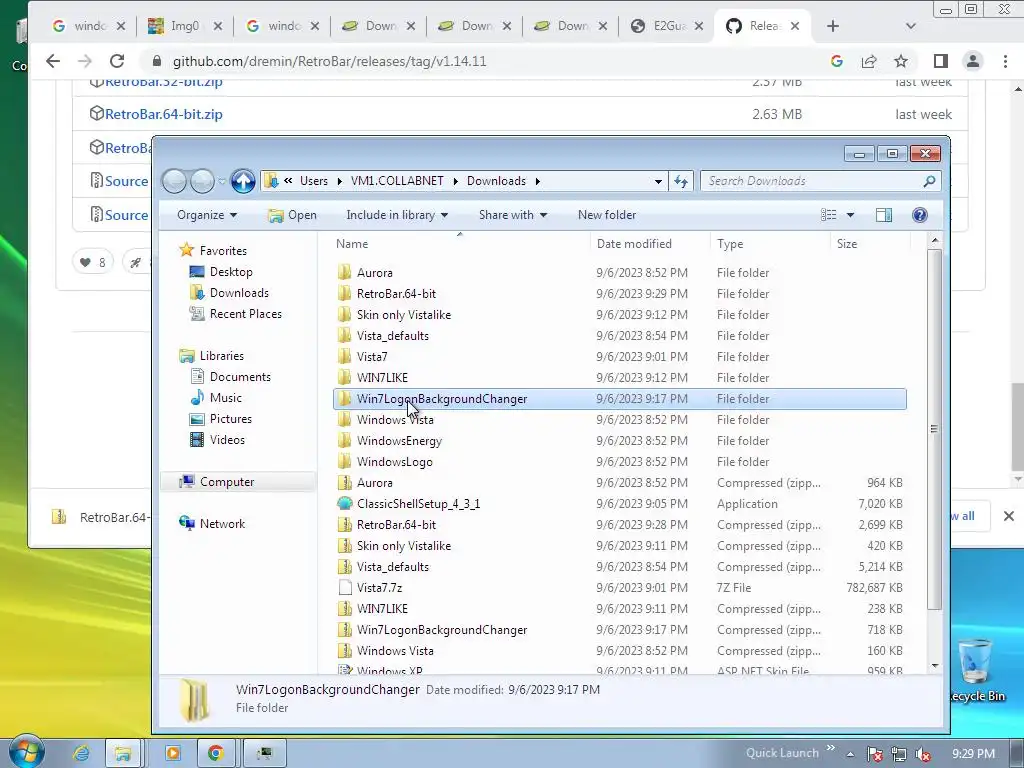Click the file list scroll down arrow

point(935,665)
